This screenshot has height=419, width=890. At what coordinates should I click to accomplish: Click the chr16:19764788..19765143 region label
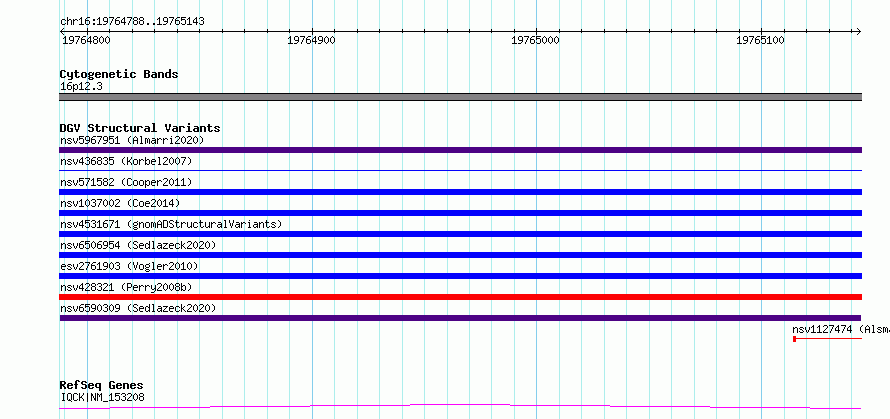point(132,22)
